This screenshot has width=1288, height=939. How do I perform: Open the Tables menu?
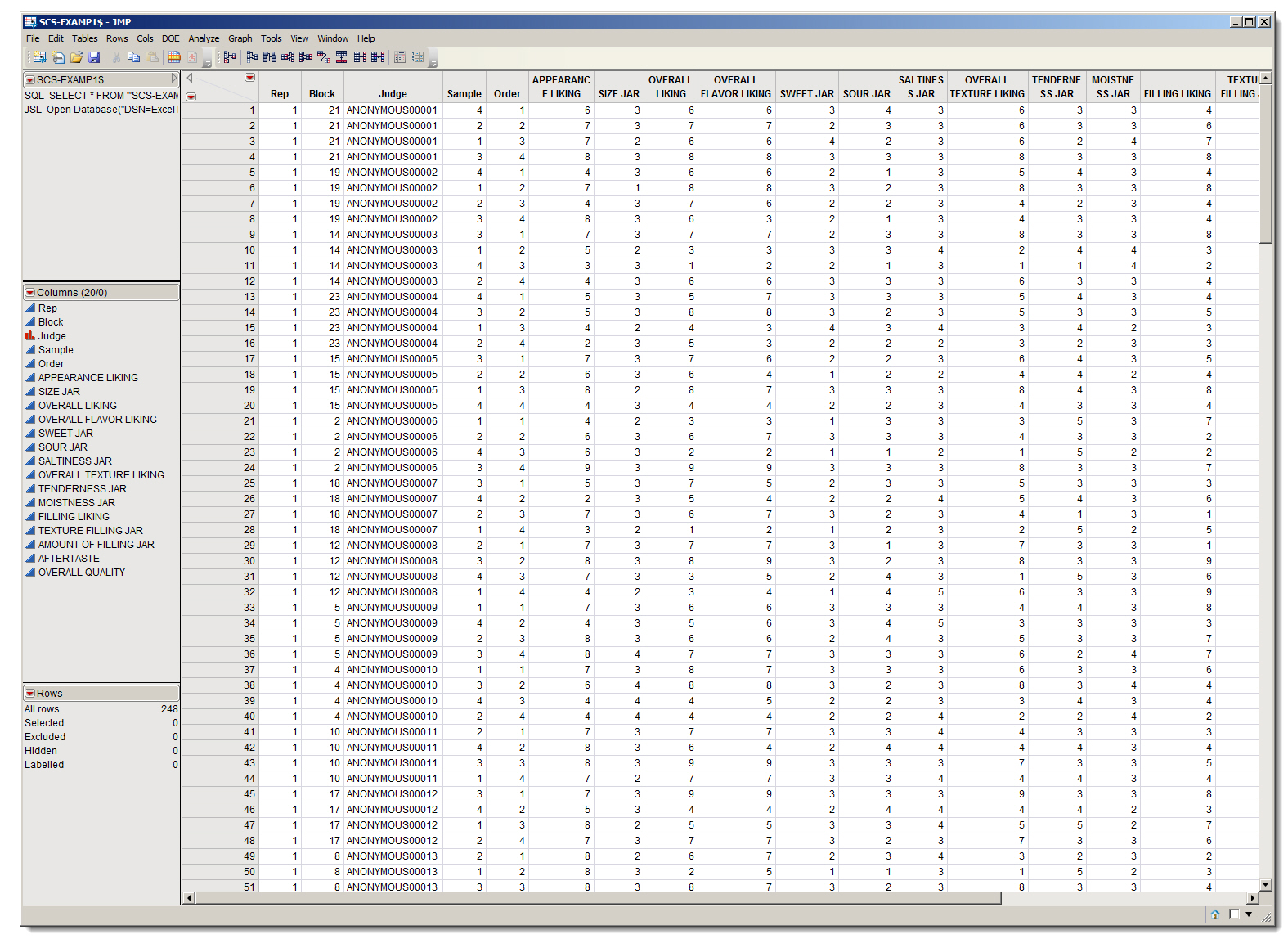pos(84,38)
